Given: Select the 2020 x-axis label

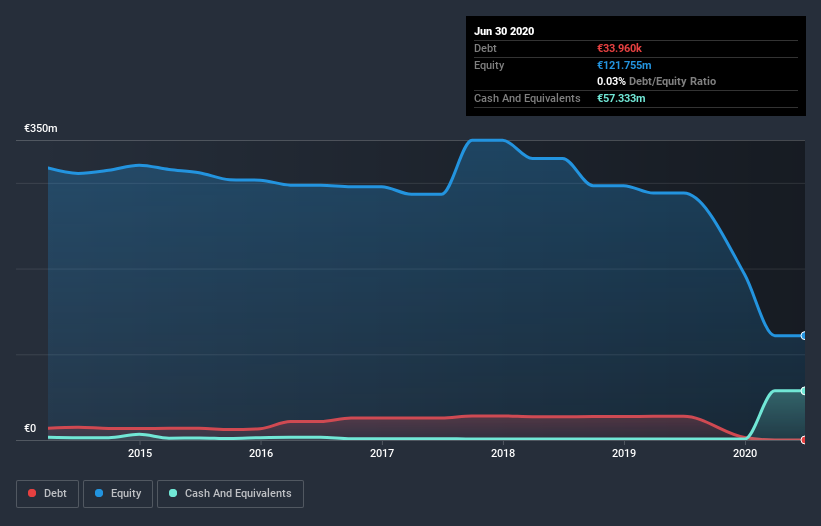Looking at the screenshot, I should (745, 453).
